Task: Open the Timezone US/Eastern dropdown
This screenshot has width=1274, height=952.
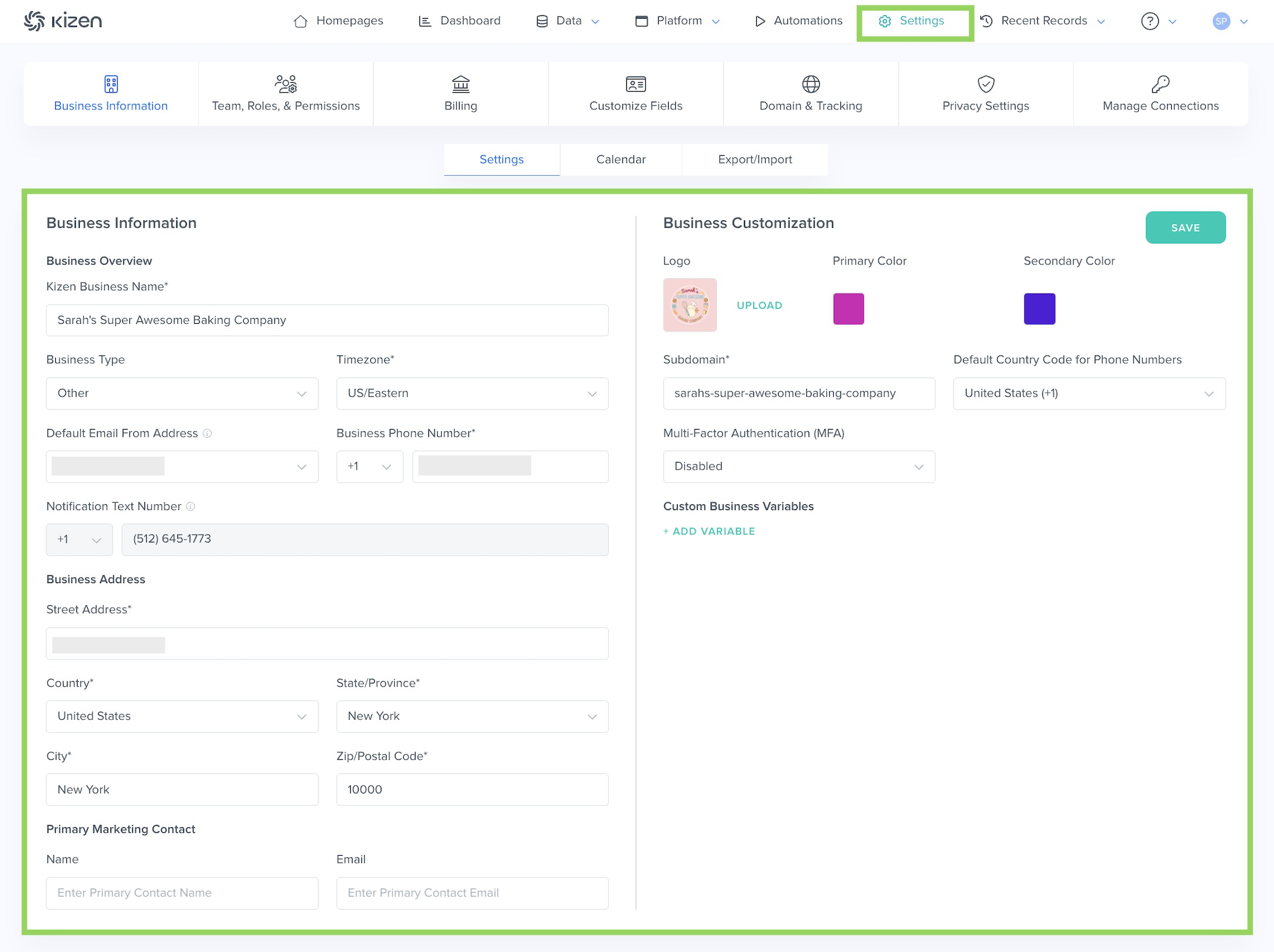Action: 472,393
